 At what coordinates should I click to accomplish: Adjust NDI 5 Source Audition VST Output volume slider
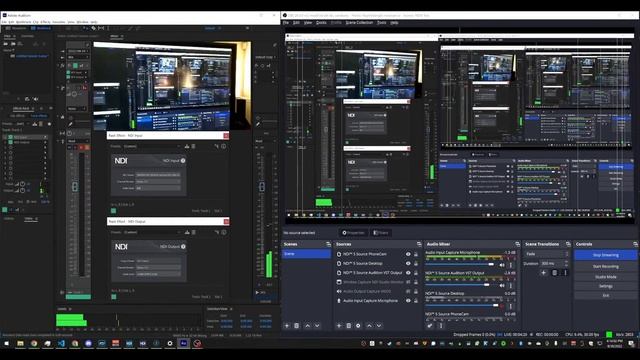tap(460, 285)
